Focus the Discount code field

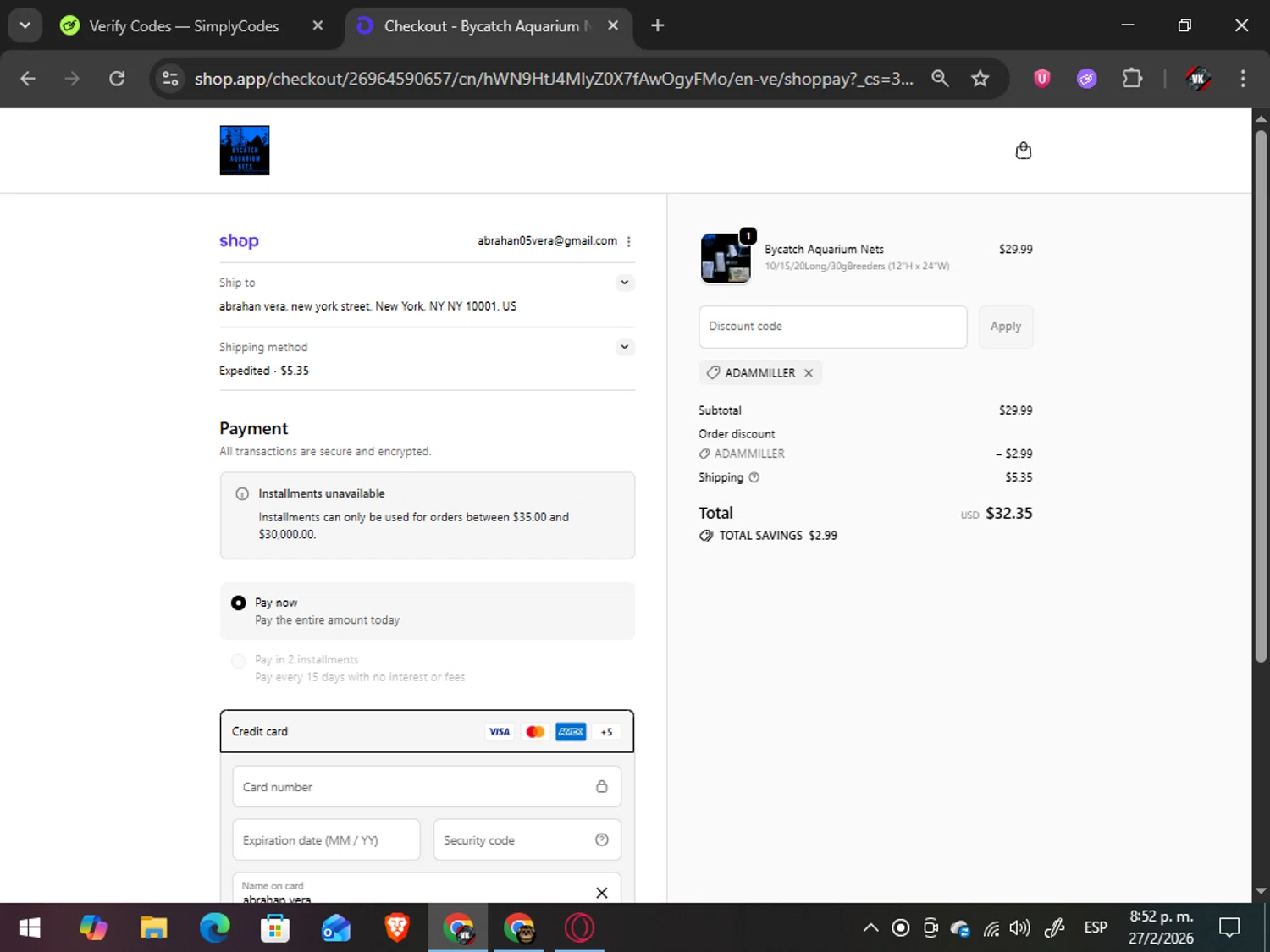tap(832, 327)
